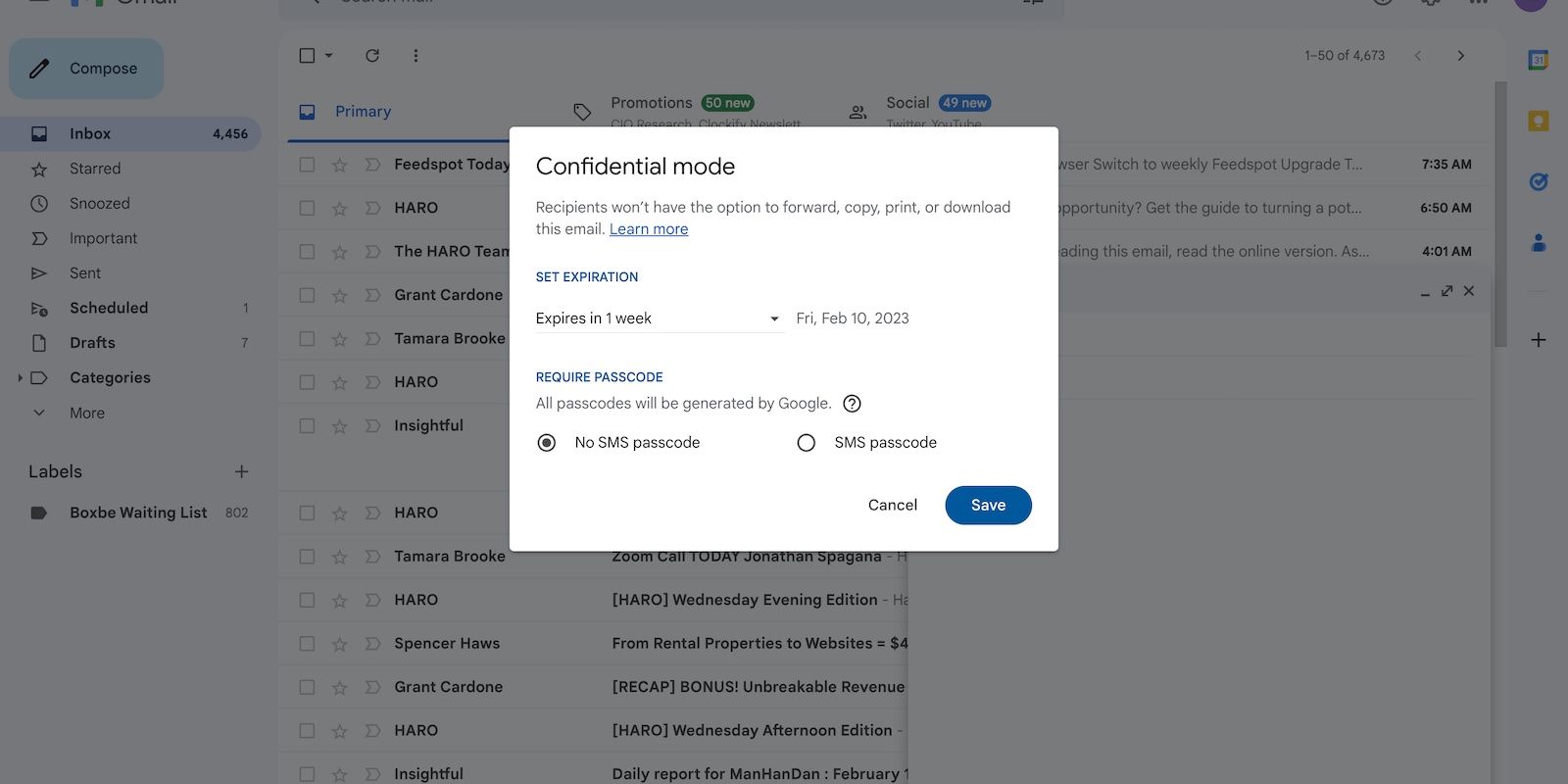
Task: Tick the Tamara Brooke Zoom Call email checkbox
Action: click(x=307, y=557)
